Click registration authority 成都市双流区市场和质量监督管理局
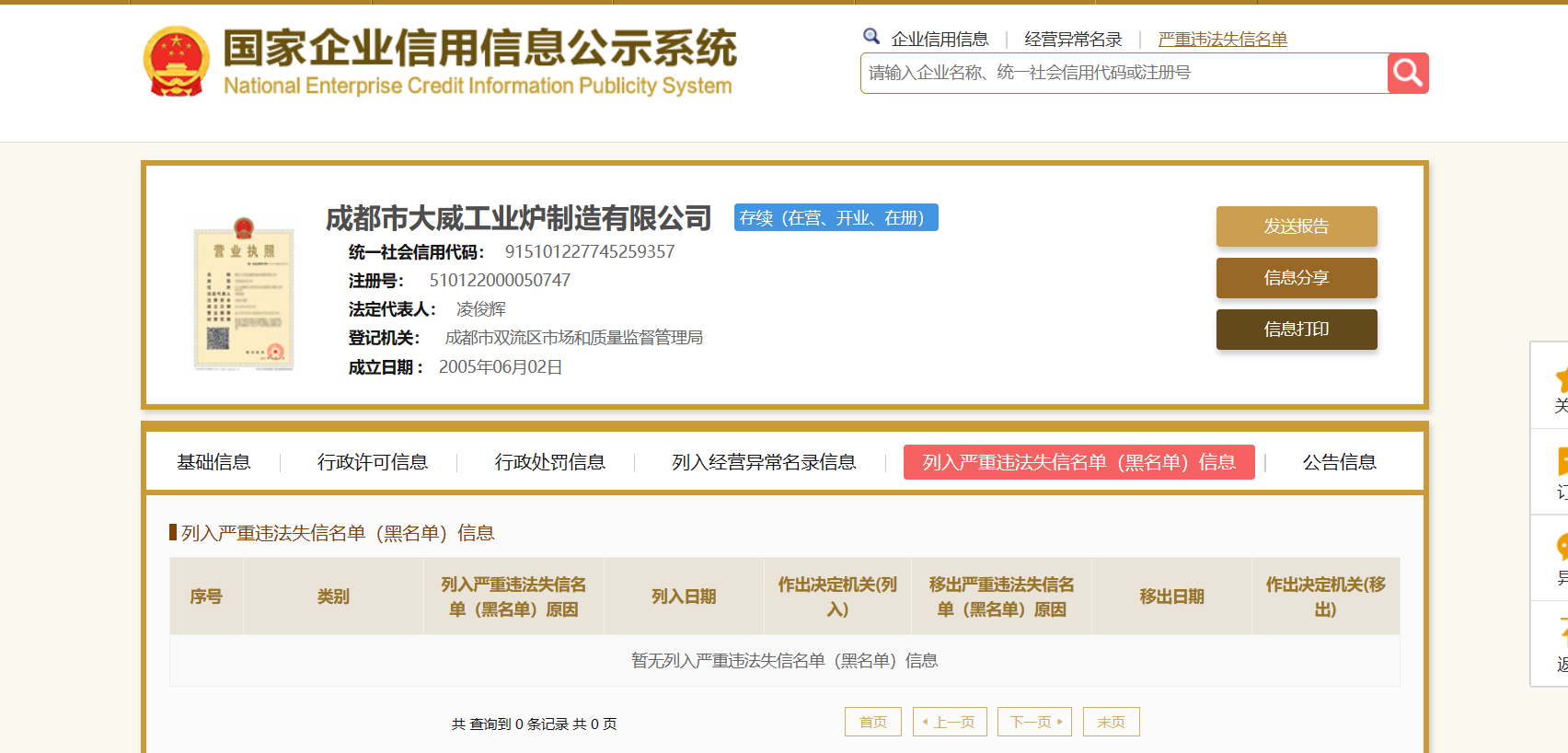 tap(574, 338)
